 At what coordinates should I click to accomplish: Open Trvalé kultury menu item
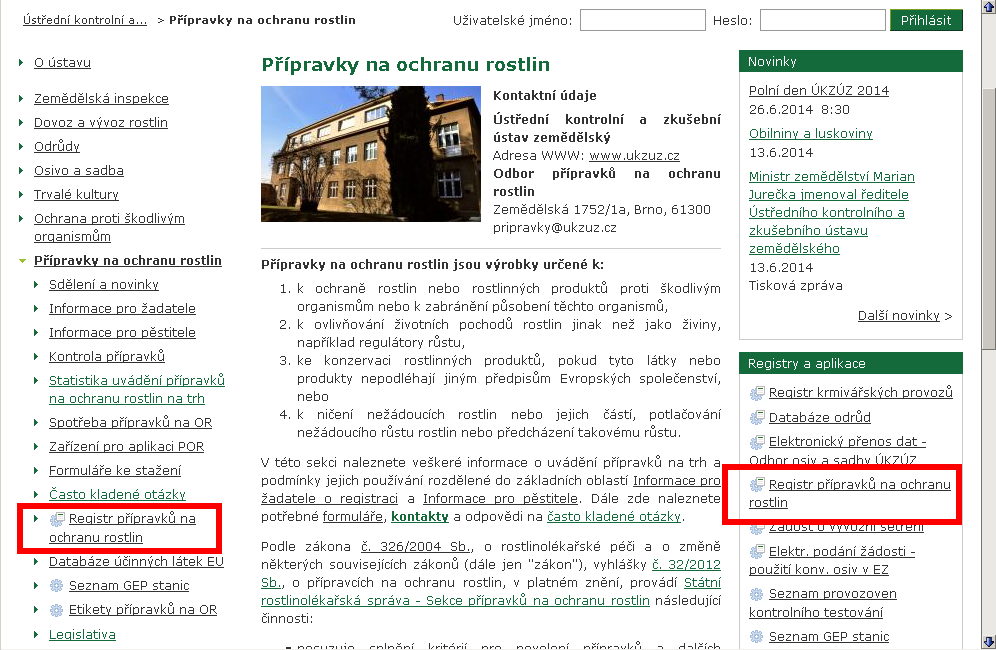(x=76, y=194)
